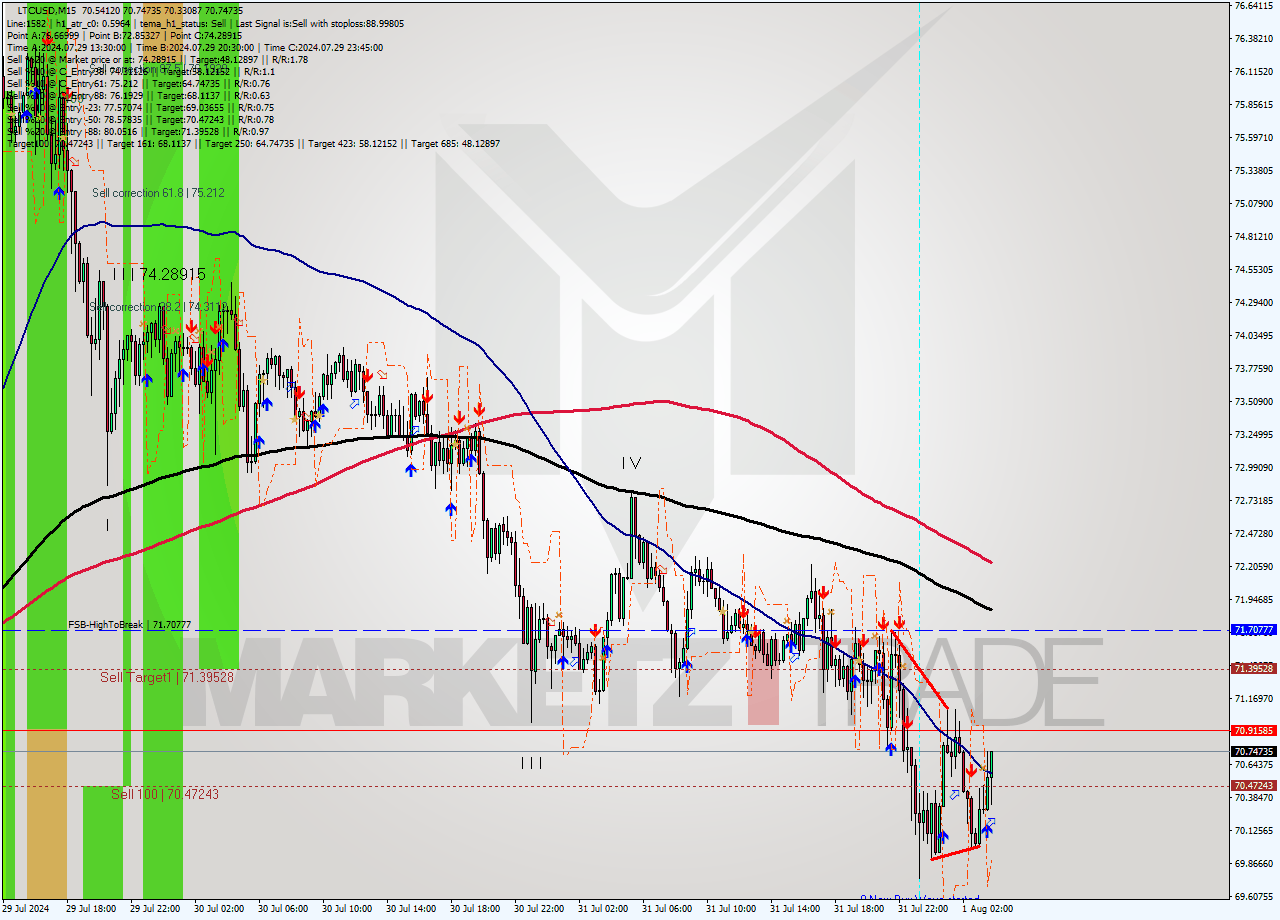Click the '29 Jul 18:00' time label
The height and width of the screenshot is (920, 1280).
[x=91, y=909]
